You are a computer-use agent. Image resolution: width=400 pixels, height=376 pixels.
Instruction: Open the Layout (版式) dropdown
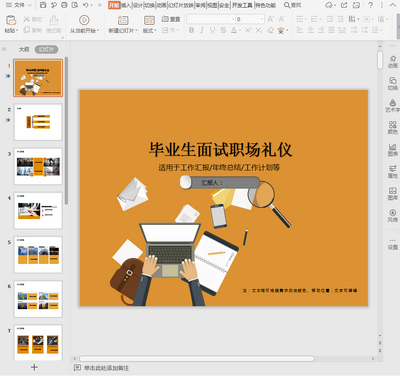(x=149, y=30)
